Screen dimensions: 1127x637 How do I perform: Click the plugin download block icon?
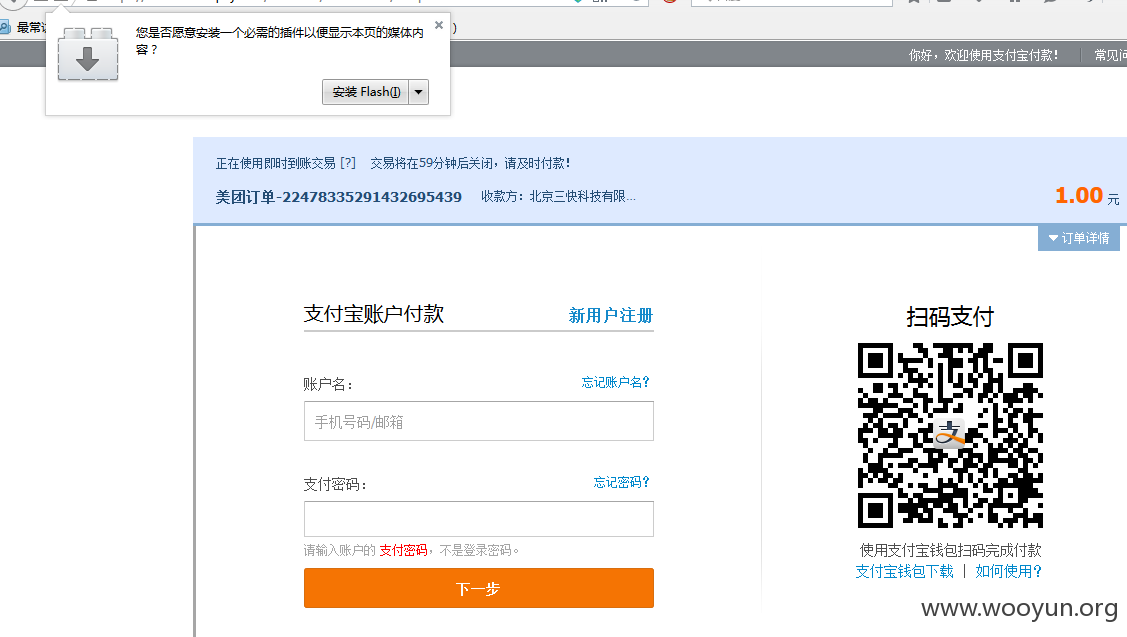click(x=88, y=55)
